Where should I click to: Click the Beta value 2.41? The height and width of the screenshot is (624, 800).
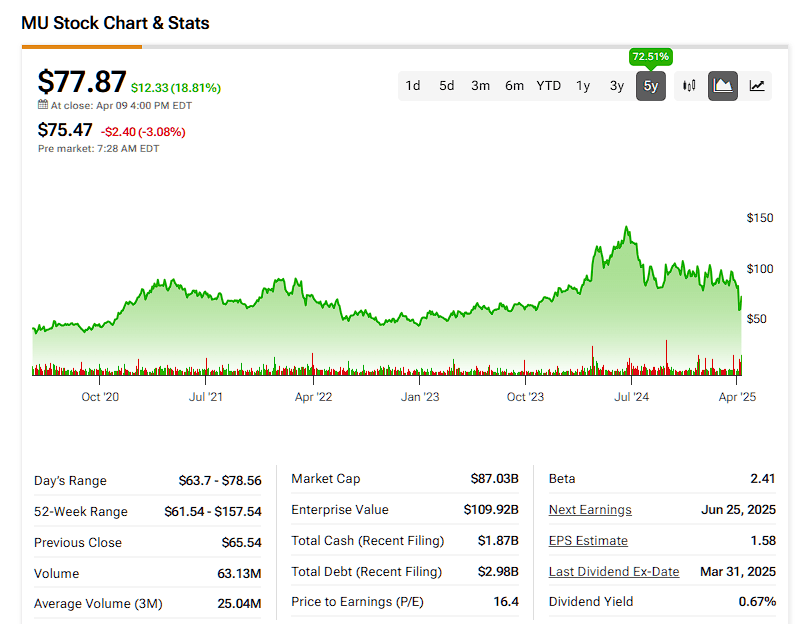pyautogui.click(x=763, y=479)
